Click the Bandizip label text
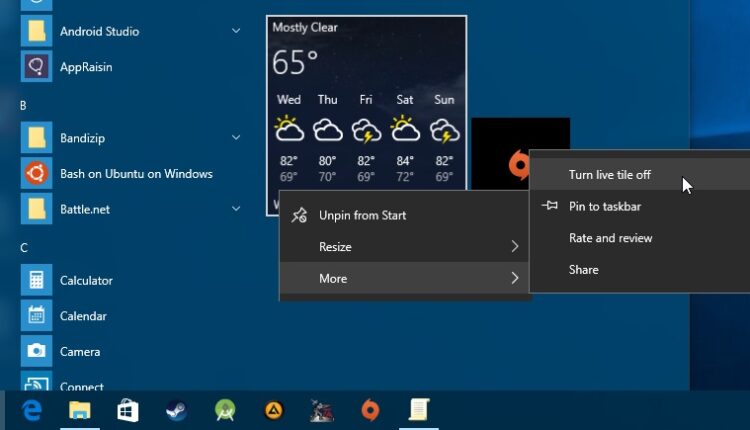The height and width of the screenshot is (430, 750). pos(82,138)
